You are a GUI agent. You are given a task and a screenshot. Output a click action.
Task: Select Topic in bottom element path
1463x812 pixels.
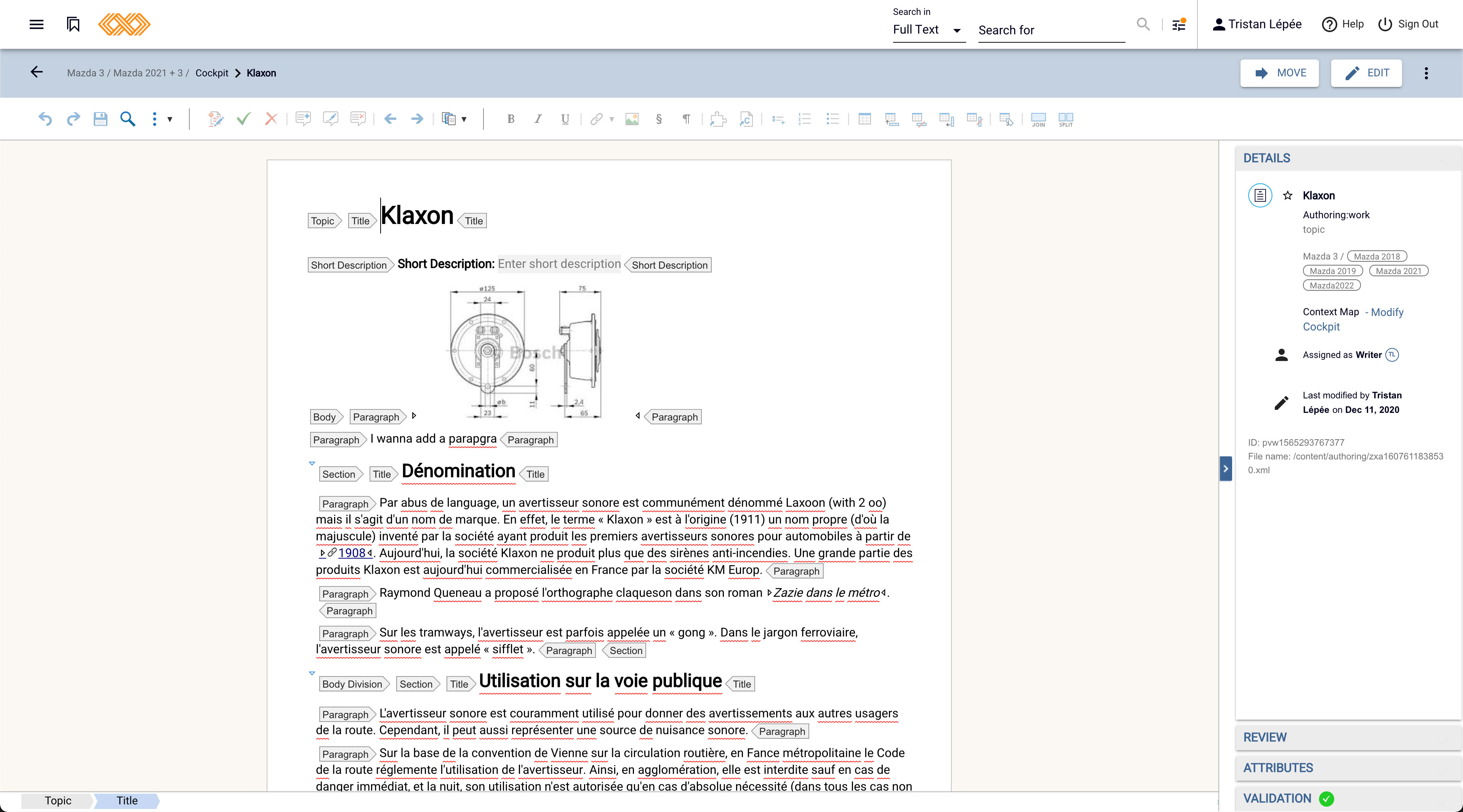click(x=58, y=801)
